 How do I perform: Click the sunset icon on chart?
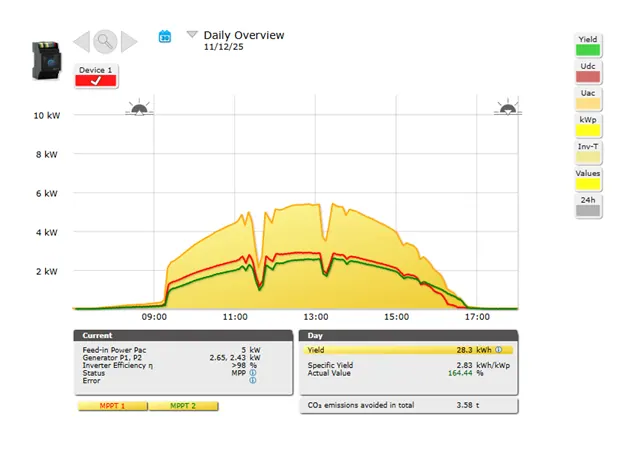[508, 107]
